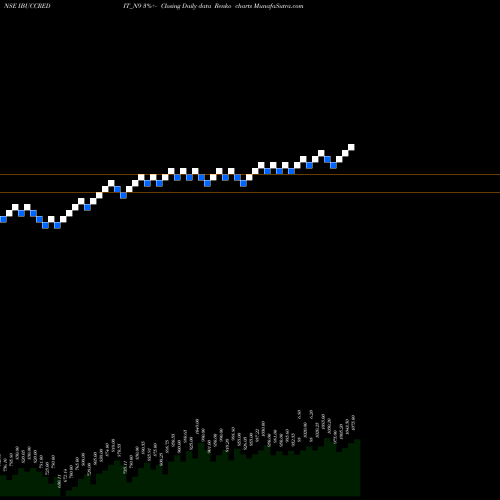Click the IT_N9 3%+- series label
The image size is (500, 500).
(140, 6)
